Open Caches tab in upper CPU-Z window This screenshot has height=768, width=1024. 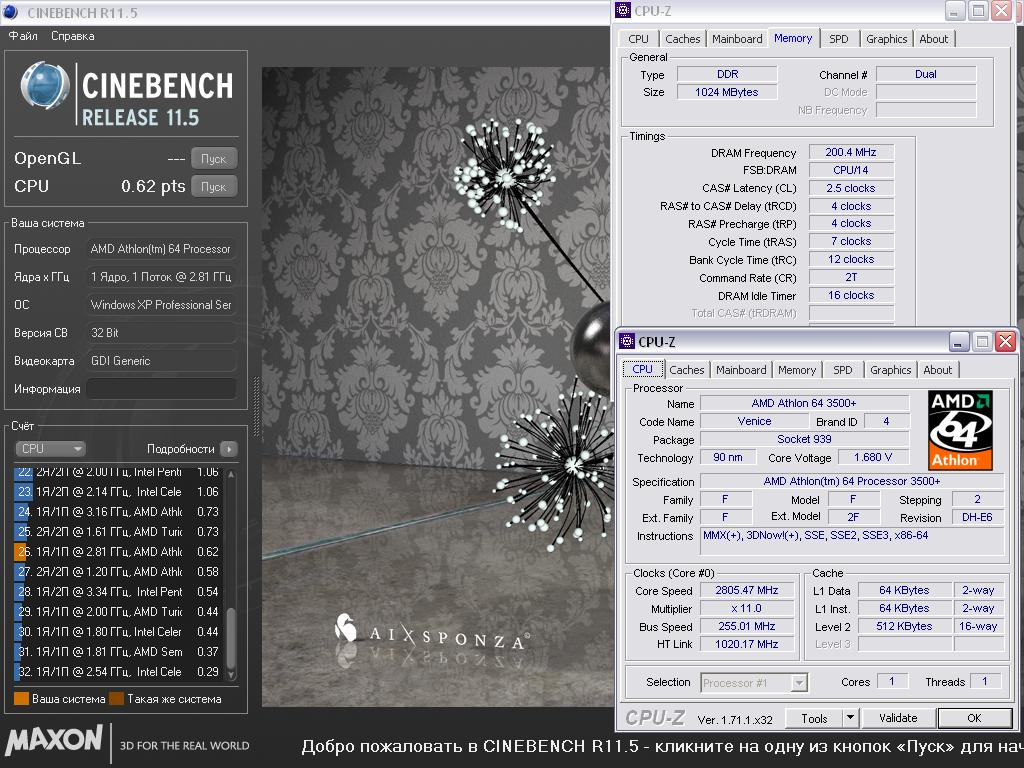[682, 39]
